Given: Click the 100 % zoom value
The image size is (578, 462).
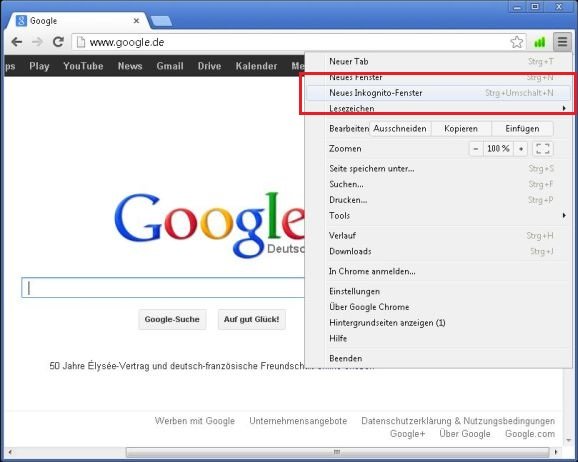Looking at the screenshot, I should coord(498,149).
